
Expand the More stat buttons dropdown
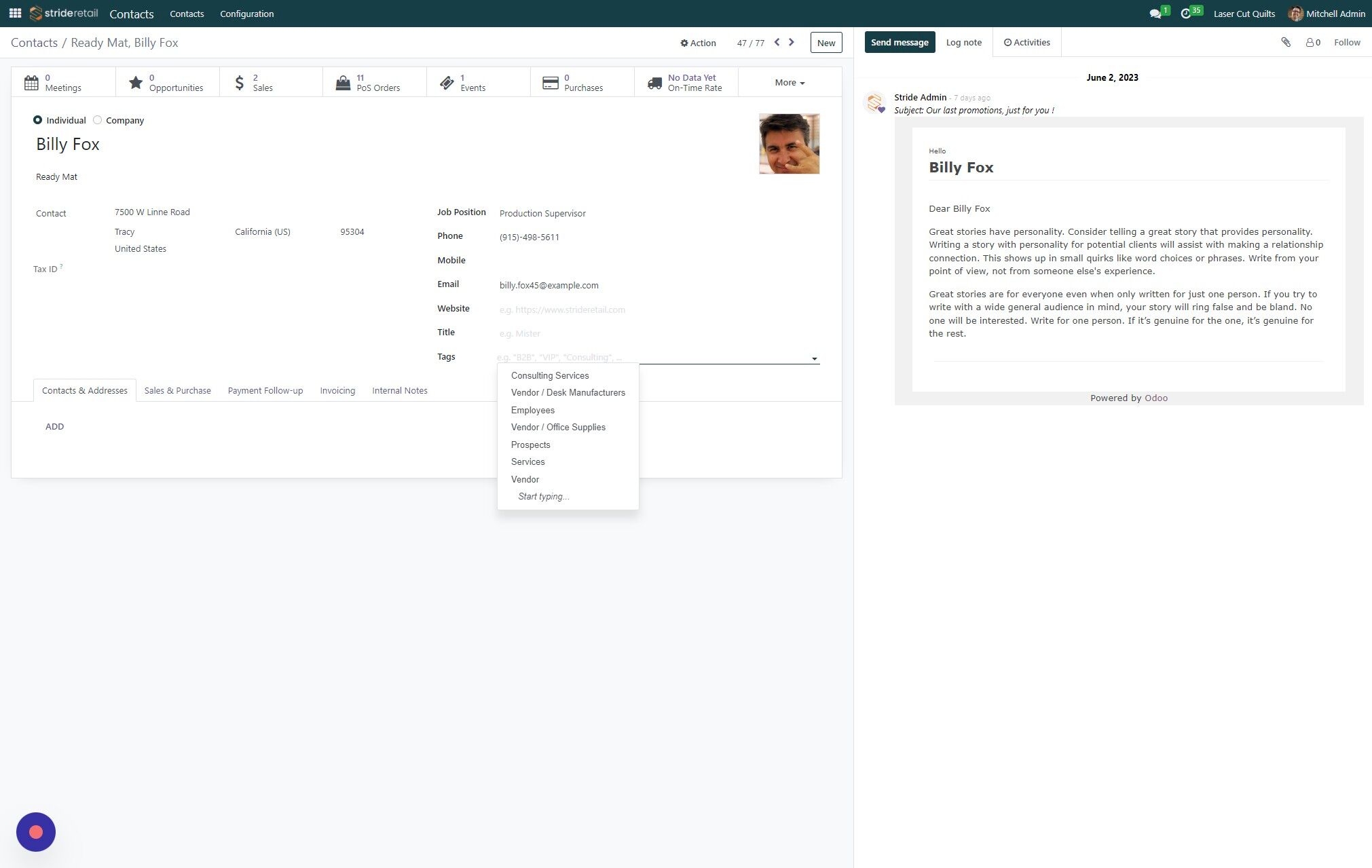coord(790,83)
